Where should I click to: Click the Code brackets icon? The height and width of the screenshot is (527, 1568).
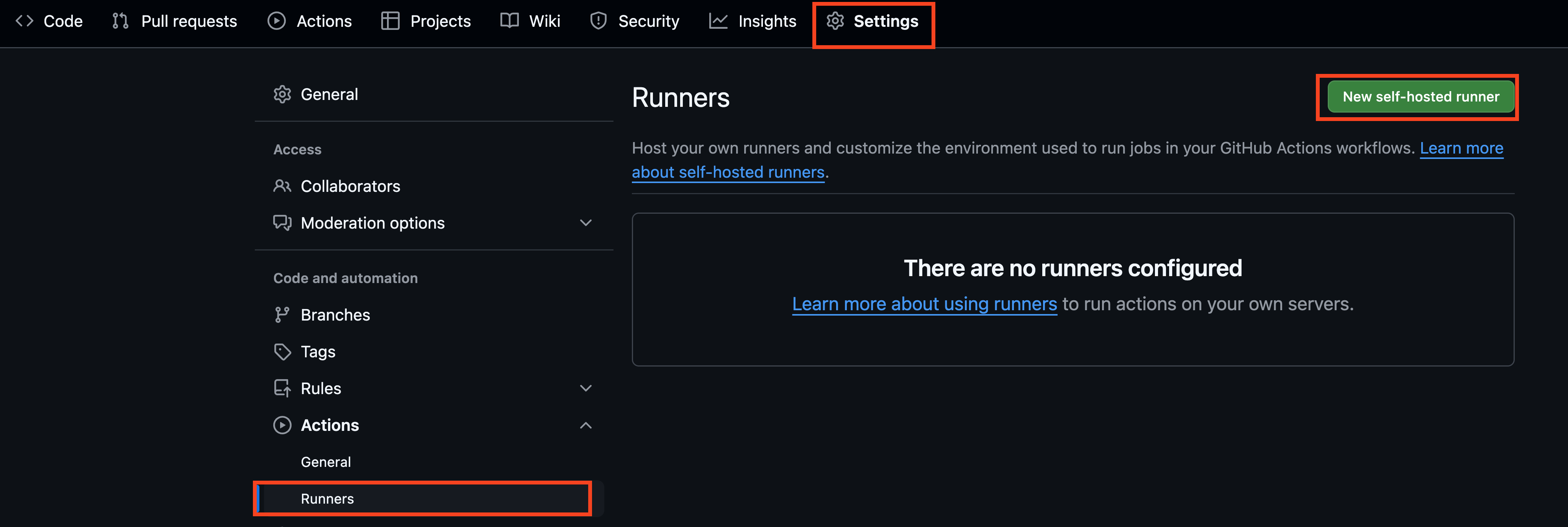25,21
